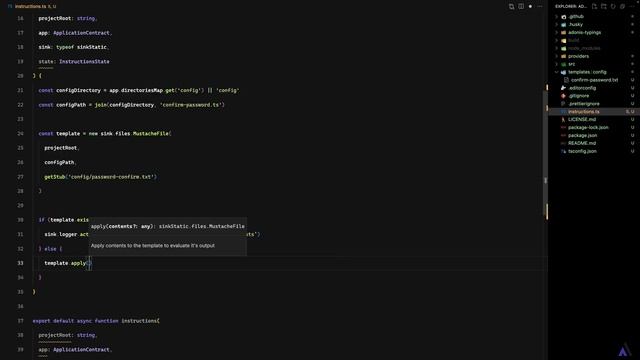The height and width of the screenshot is (360, 640).
Task: Click the confirm-password.txt file icon
Action: [567, 80]
